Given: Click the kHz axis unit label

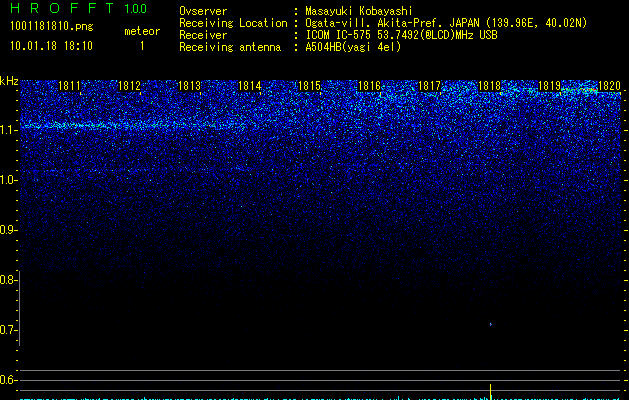Looking at the screenshot, I should pos(9,81).
